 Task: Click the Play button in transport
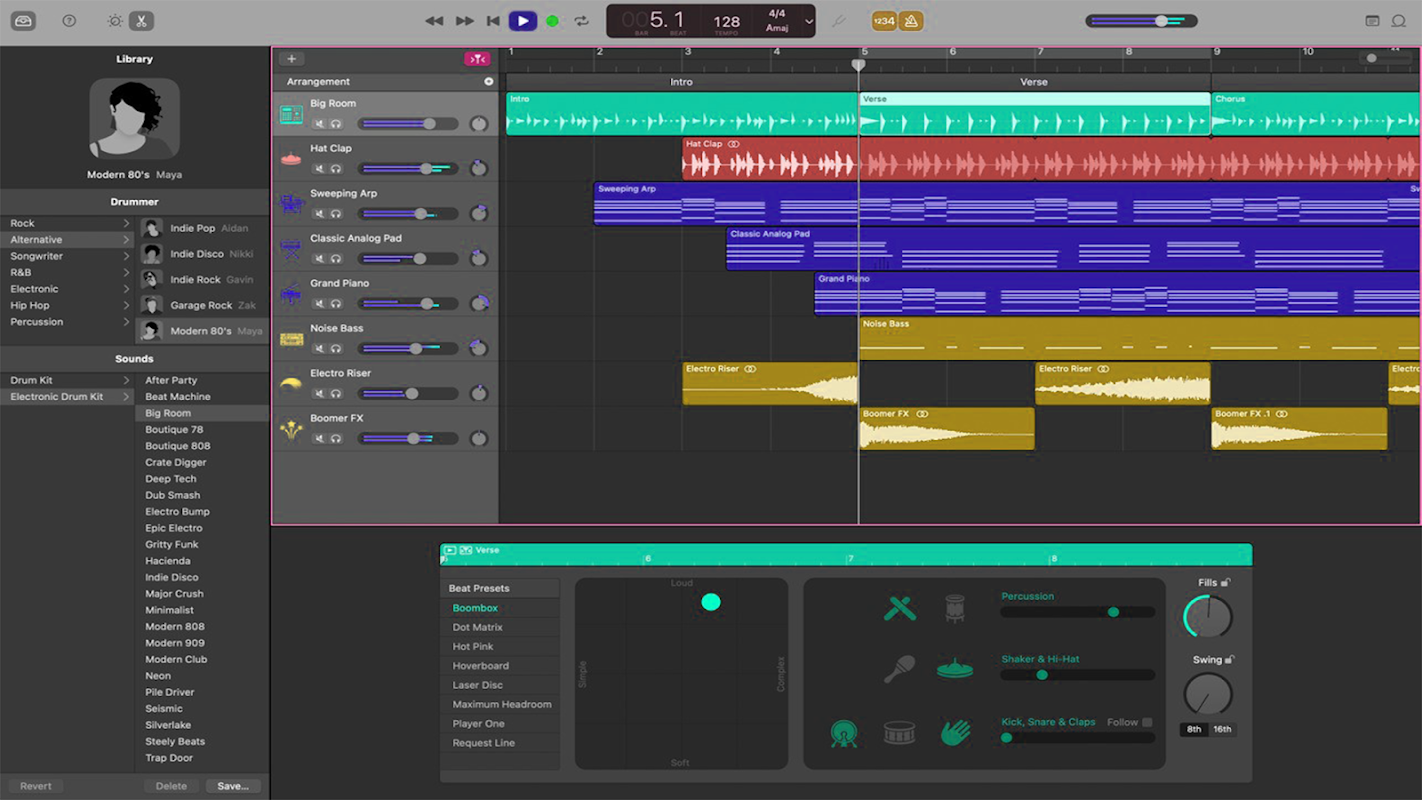(522, 21)
